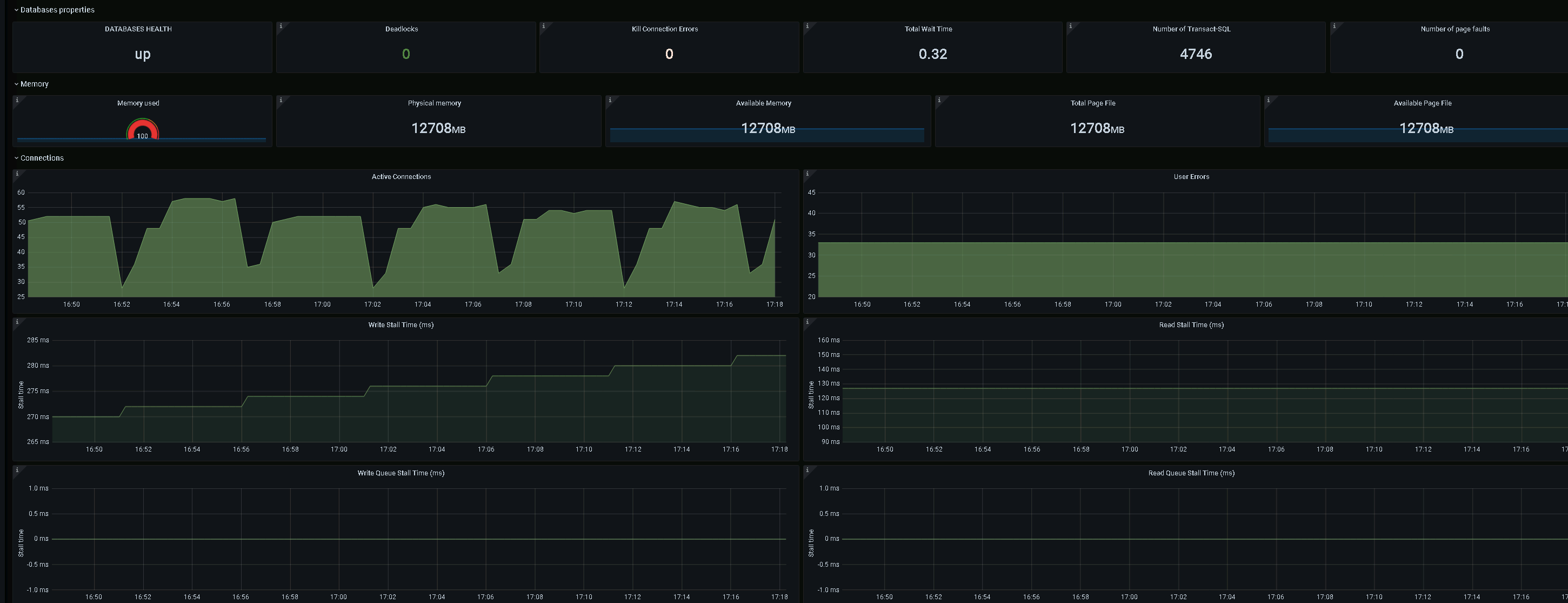Open the Kill Connection Errors title menu
The image size is (1568, 603).
[x=665, y=29]
